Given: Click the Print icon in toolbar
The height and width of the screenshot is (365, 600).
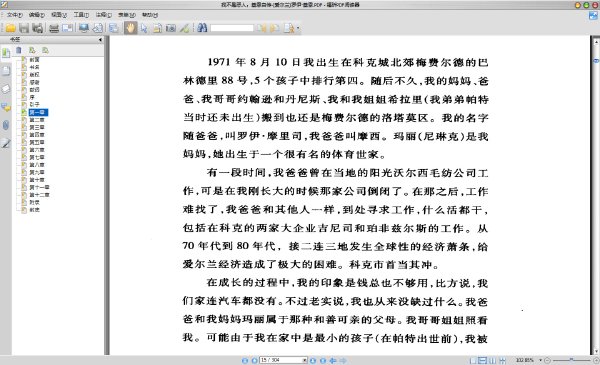Looking at the screenshot, I should pos(54,28).
